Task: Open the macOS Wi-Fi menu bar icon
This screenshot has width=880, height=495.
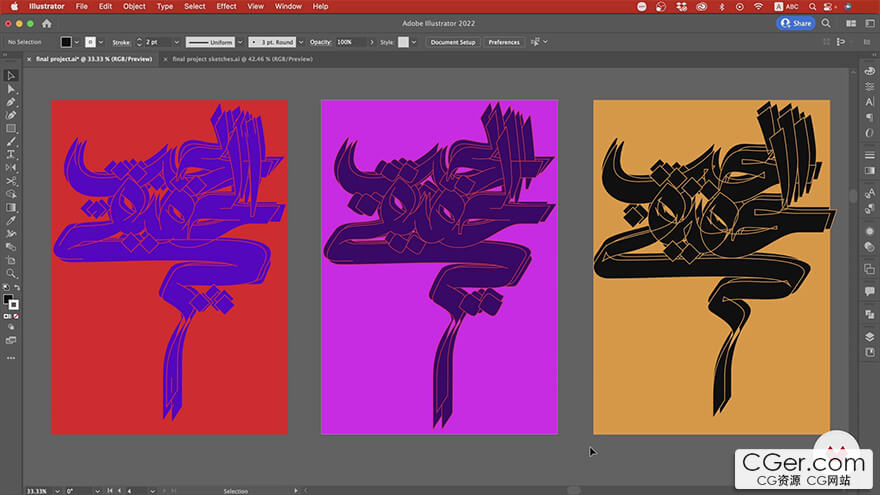Action: coord(758,6)
